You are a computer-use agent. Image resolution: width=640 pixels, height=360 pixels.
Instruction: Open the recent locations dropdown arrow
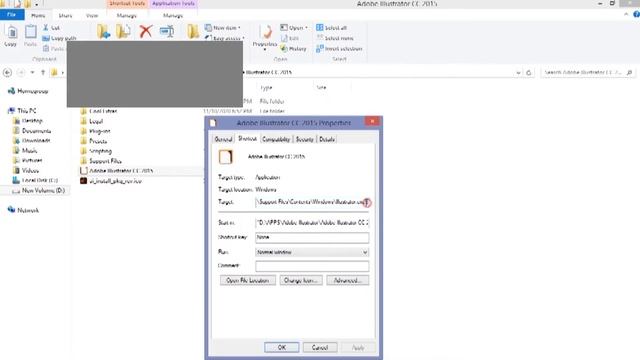click(32, 73)
